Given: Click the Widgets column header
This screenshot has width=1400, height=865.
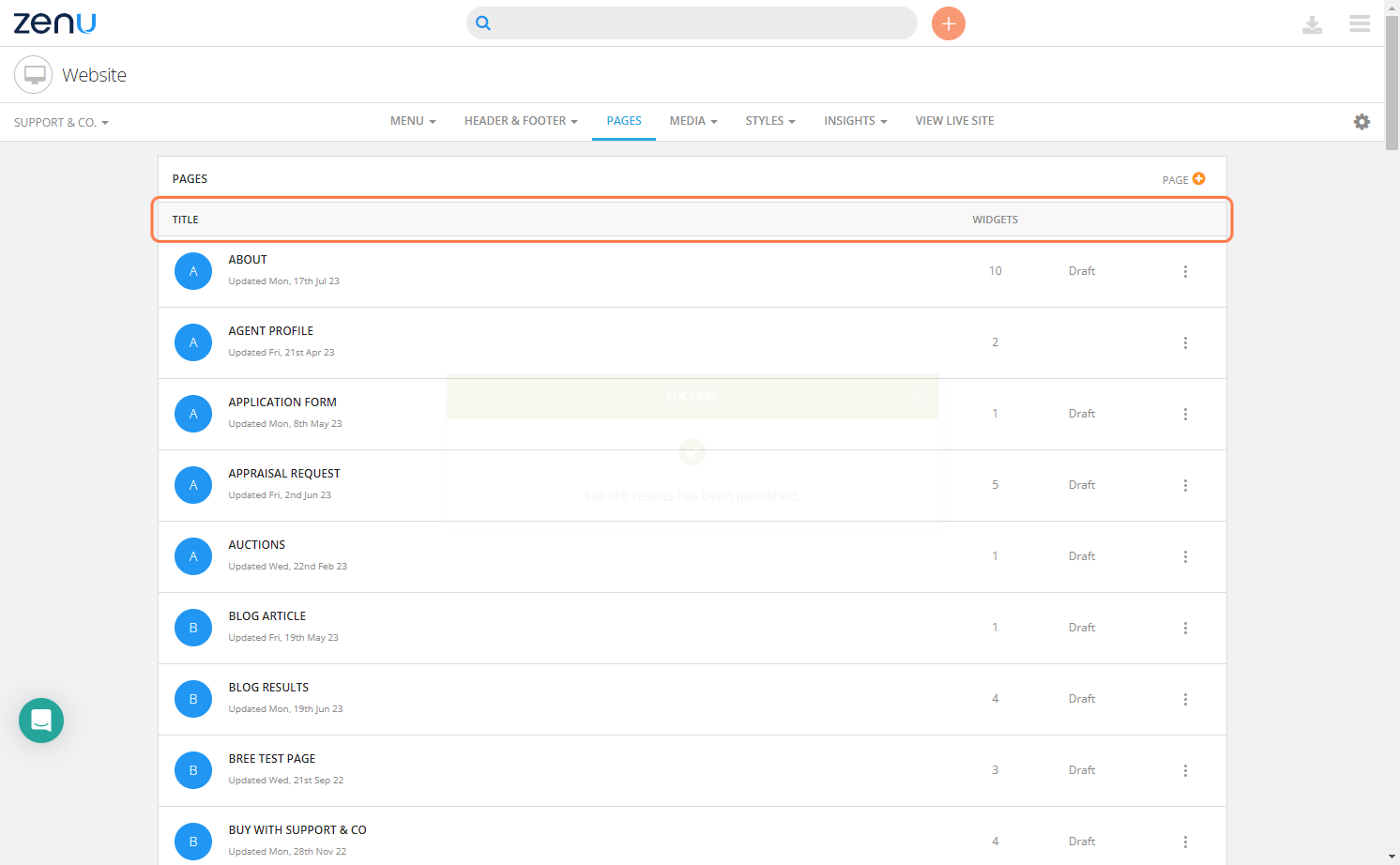Looking at the screenshot, I should [995, 220].
